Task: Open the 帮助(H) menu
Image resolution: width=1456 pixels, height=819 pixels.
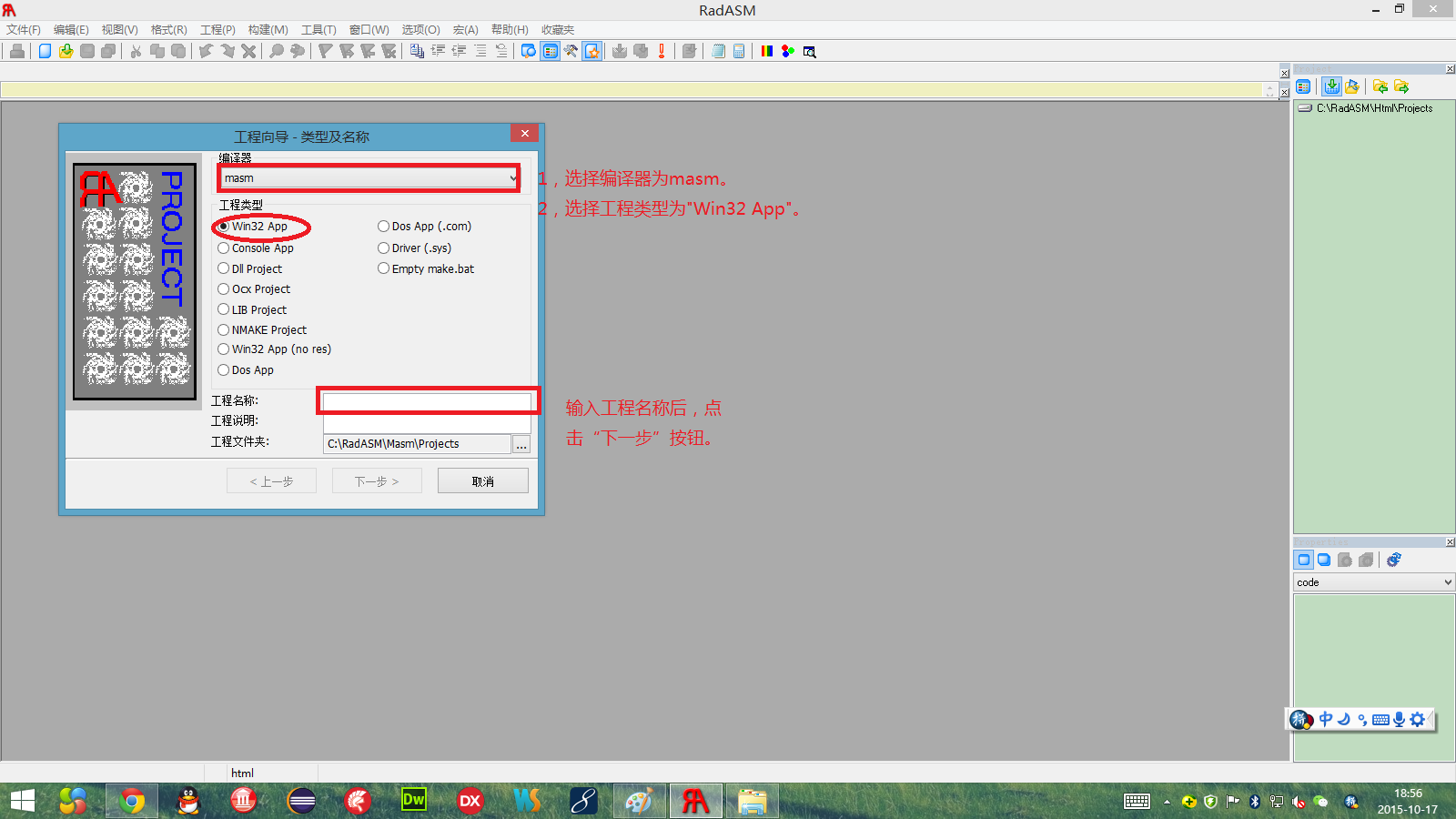Action: tap(510, 29)
